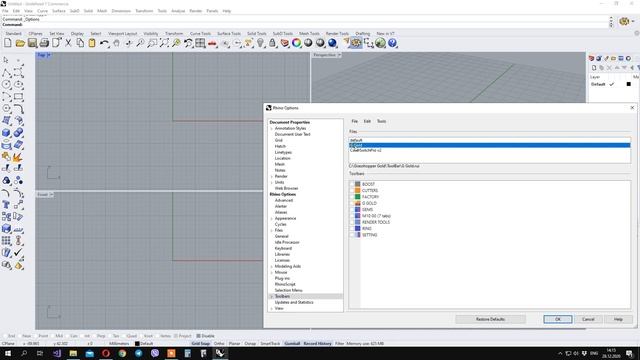Click the Open file folder icon
Viewport: 640px width, 360px height.
click(20, 43)
